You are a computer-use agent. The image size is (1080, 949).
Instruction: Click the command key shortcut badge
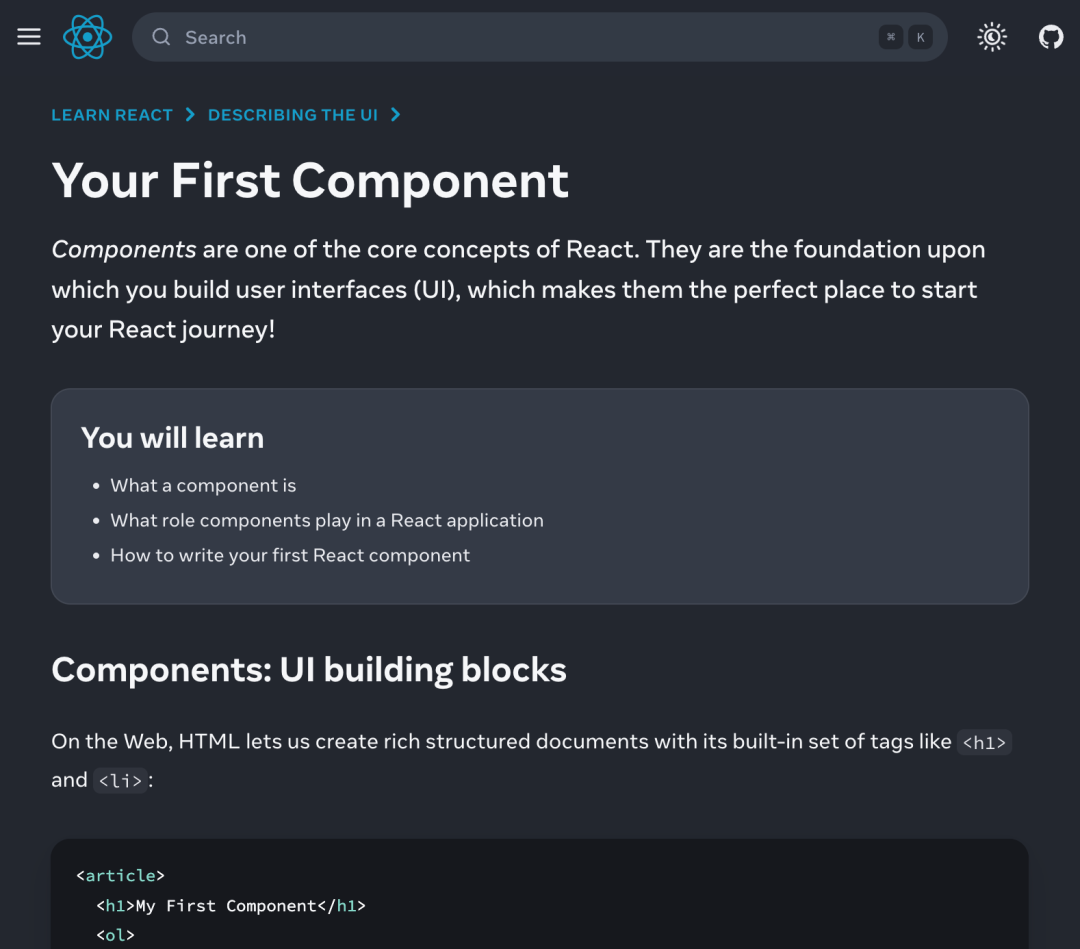(x=891, y=37)
